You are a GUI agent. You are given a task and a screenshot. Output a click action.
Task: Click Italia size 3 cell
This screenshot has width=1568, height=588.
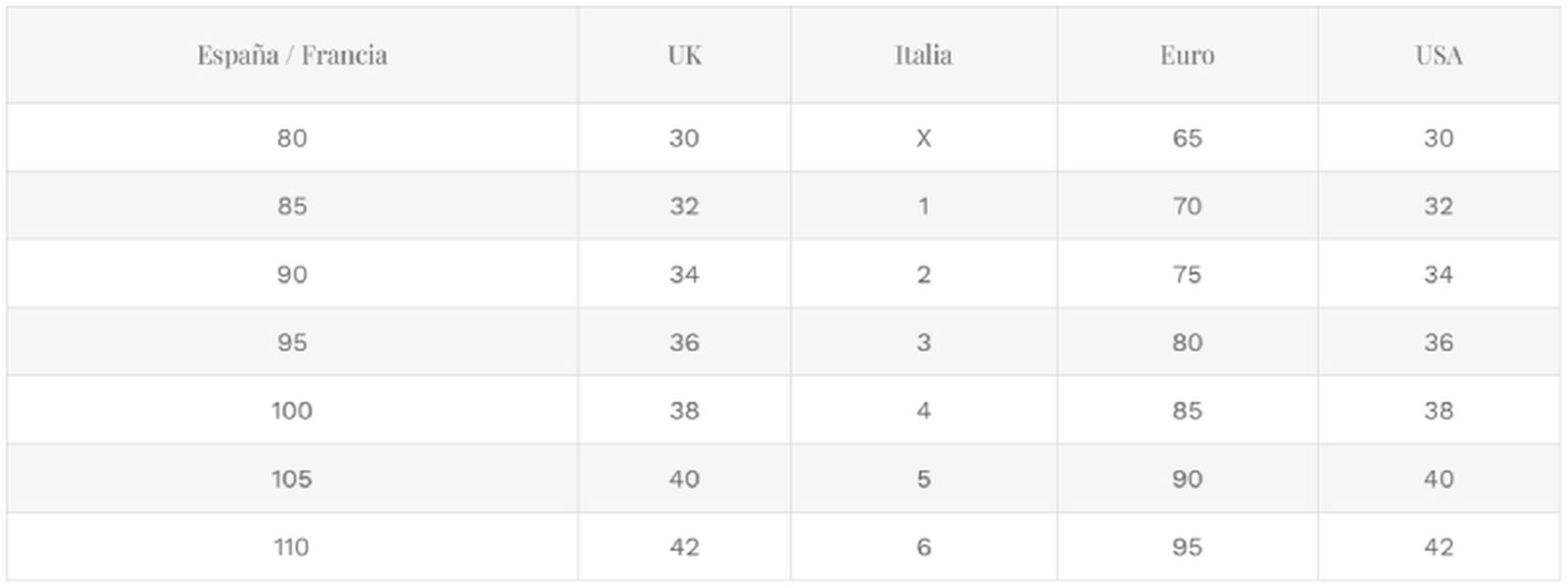point(923,343)
